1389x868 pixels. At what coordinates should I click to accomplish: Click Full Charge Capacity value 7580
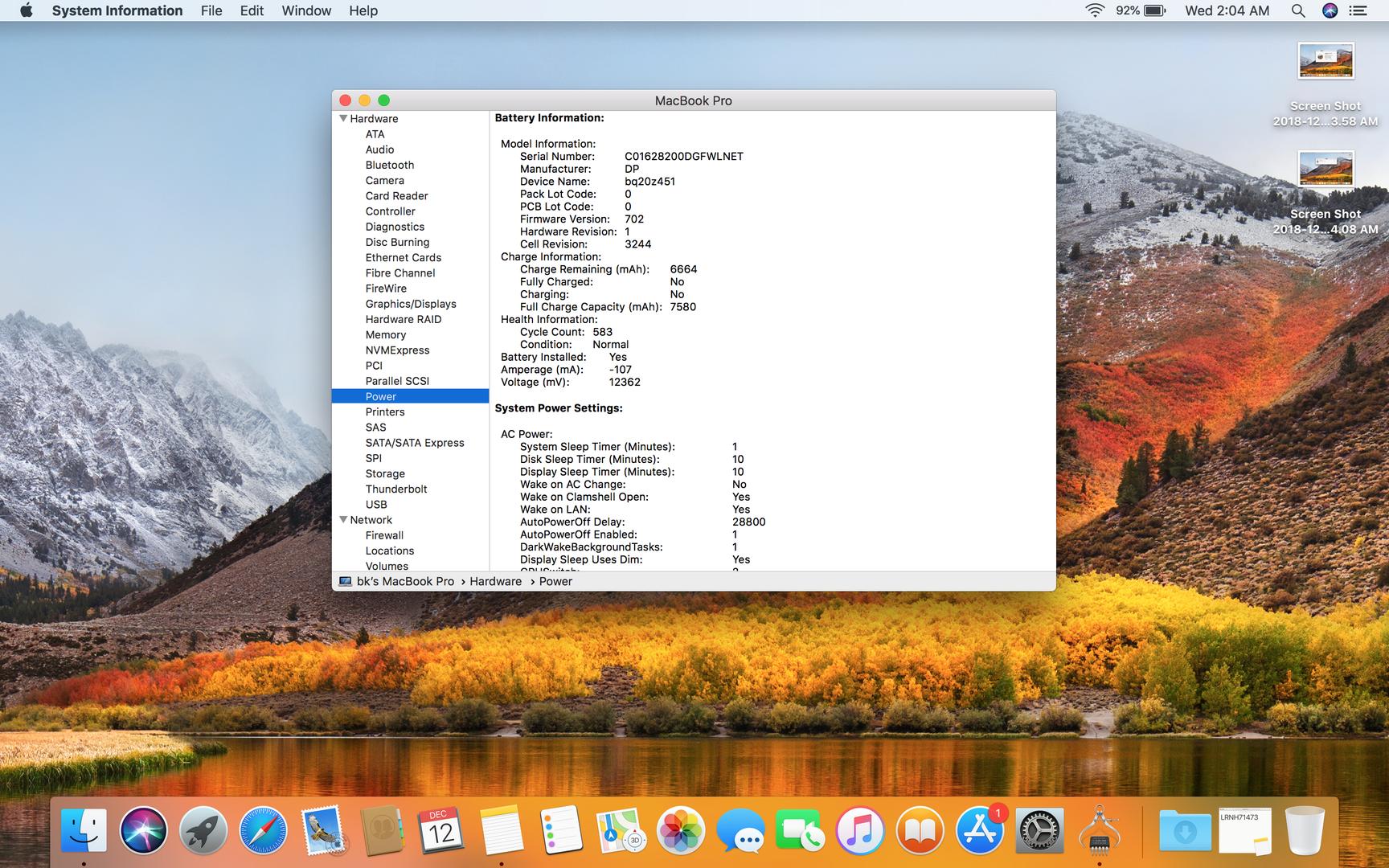coord(682,307)
